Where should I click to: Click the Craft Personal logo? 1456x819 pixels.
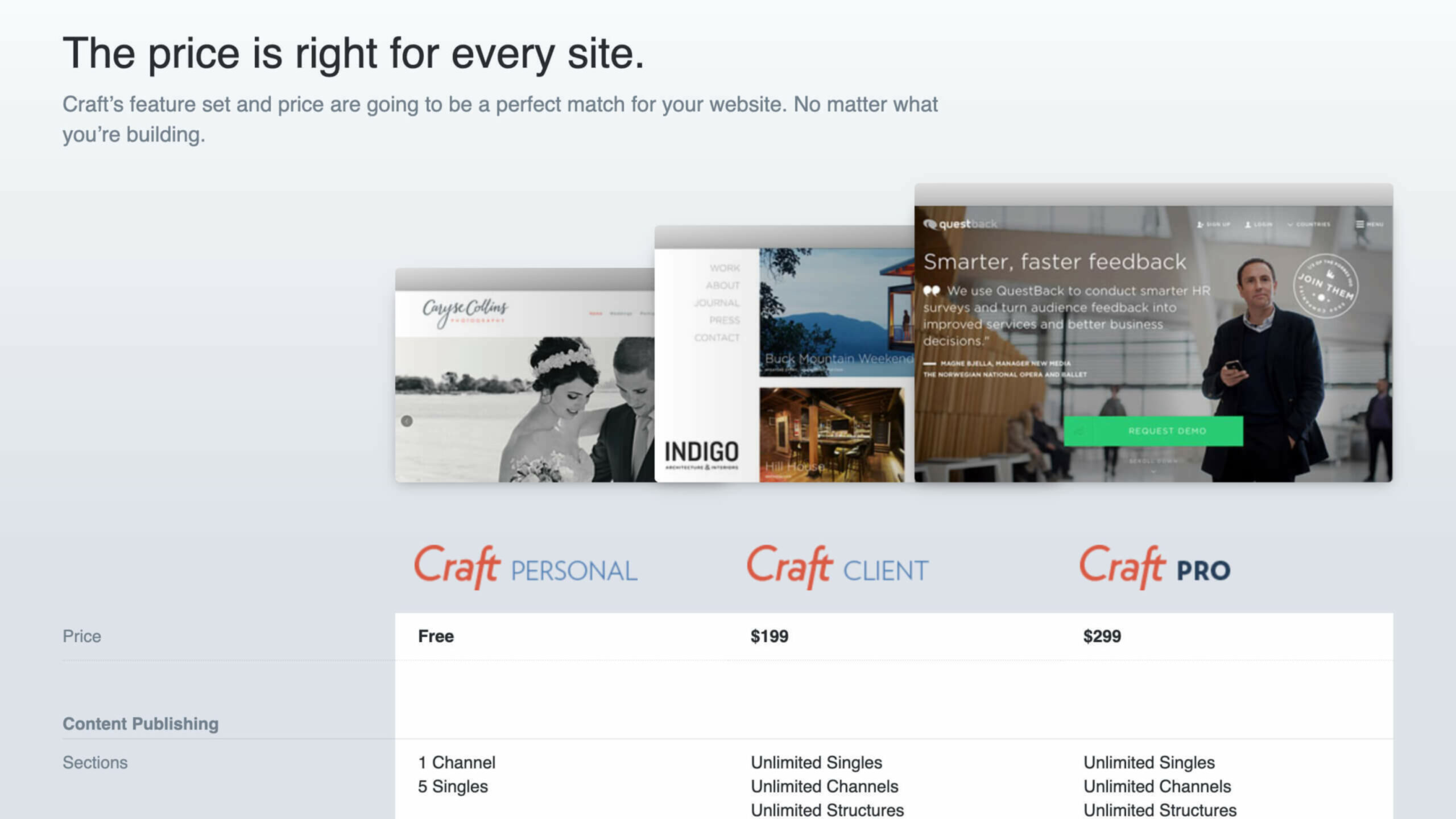pos(526,567)
